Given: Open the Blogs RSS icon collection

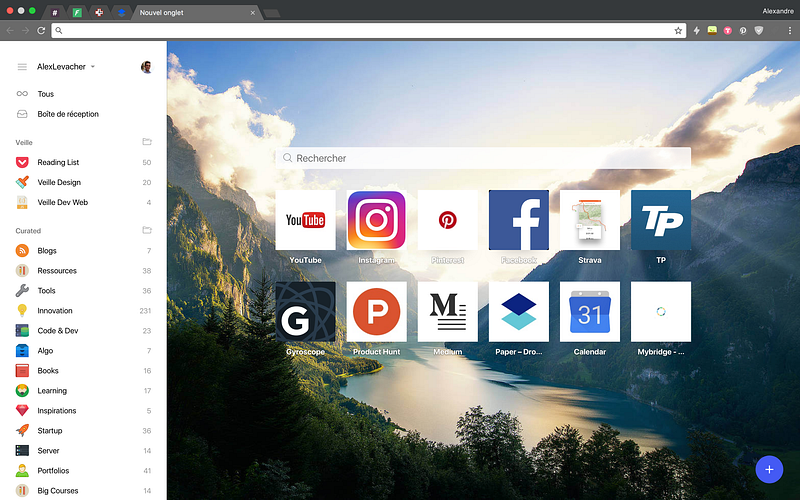Looking at the screenshot, I should click(x=22, y=251).
